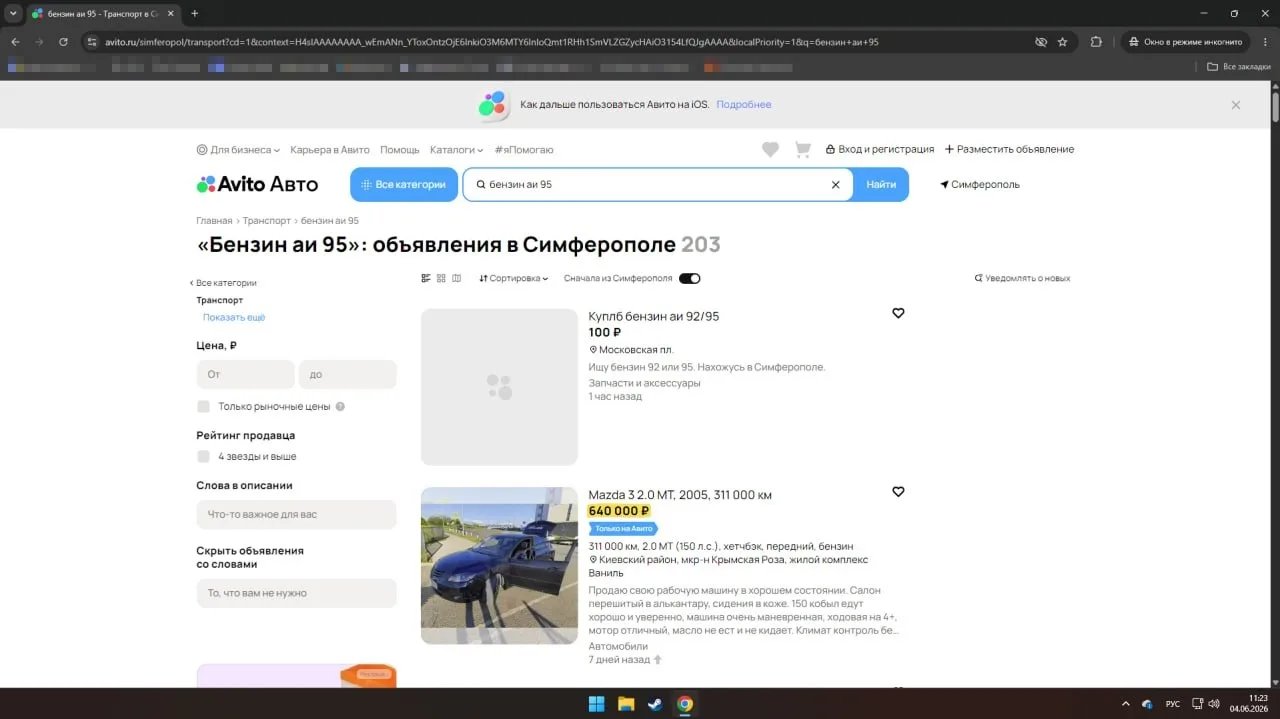Switch to list view icon
Viewport: 1280px width, 719px height.
[x=426, y=278]
